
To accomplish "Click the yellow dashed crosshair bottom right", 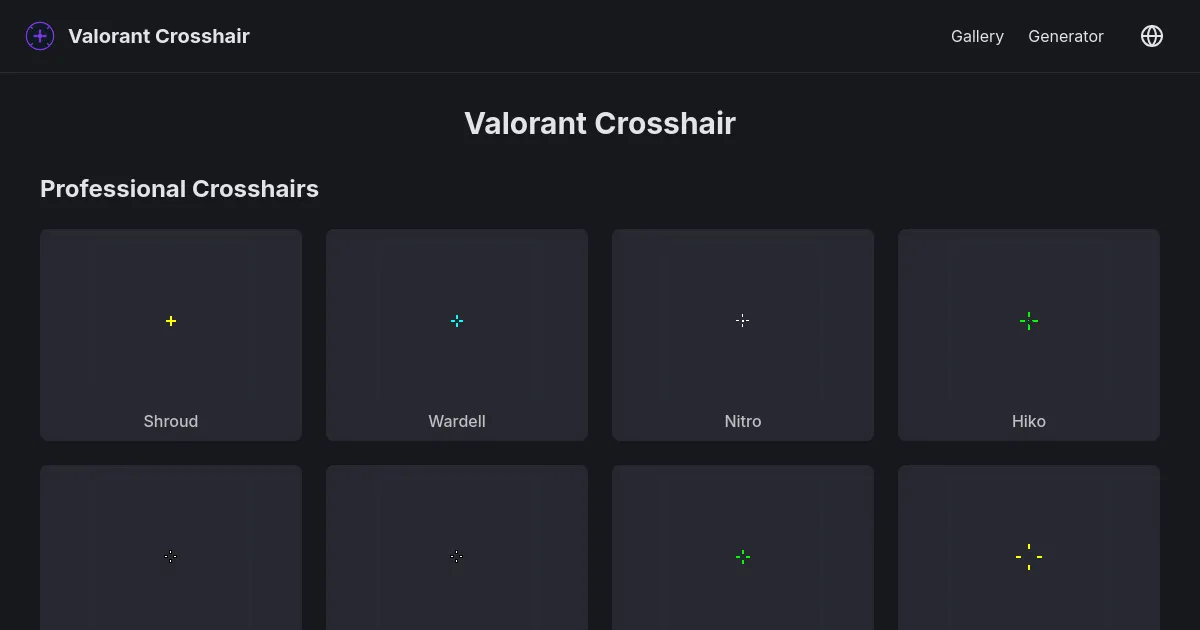I will pos(1028,557).
